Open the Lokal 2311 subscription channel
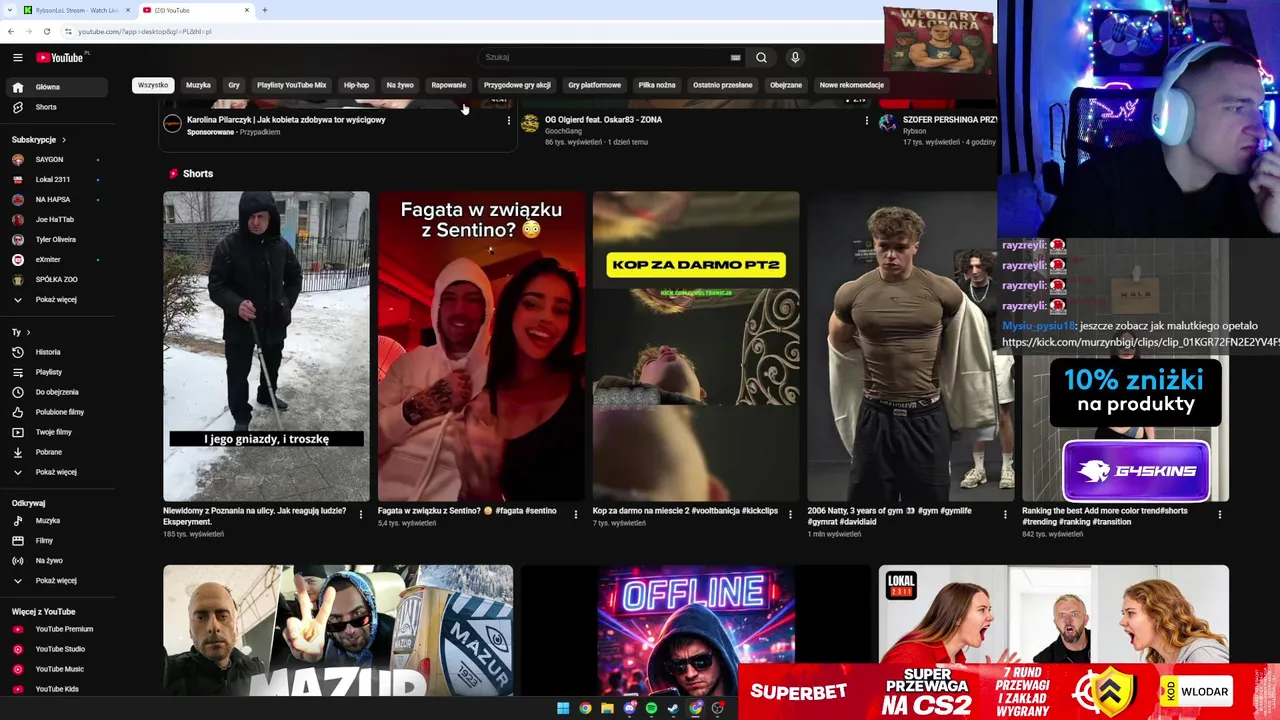 [x=55, y=180]
